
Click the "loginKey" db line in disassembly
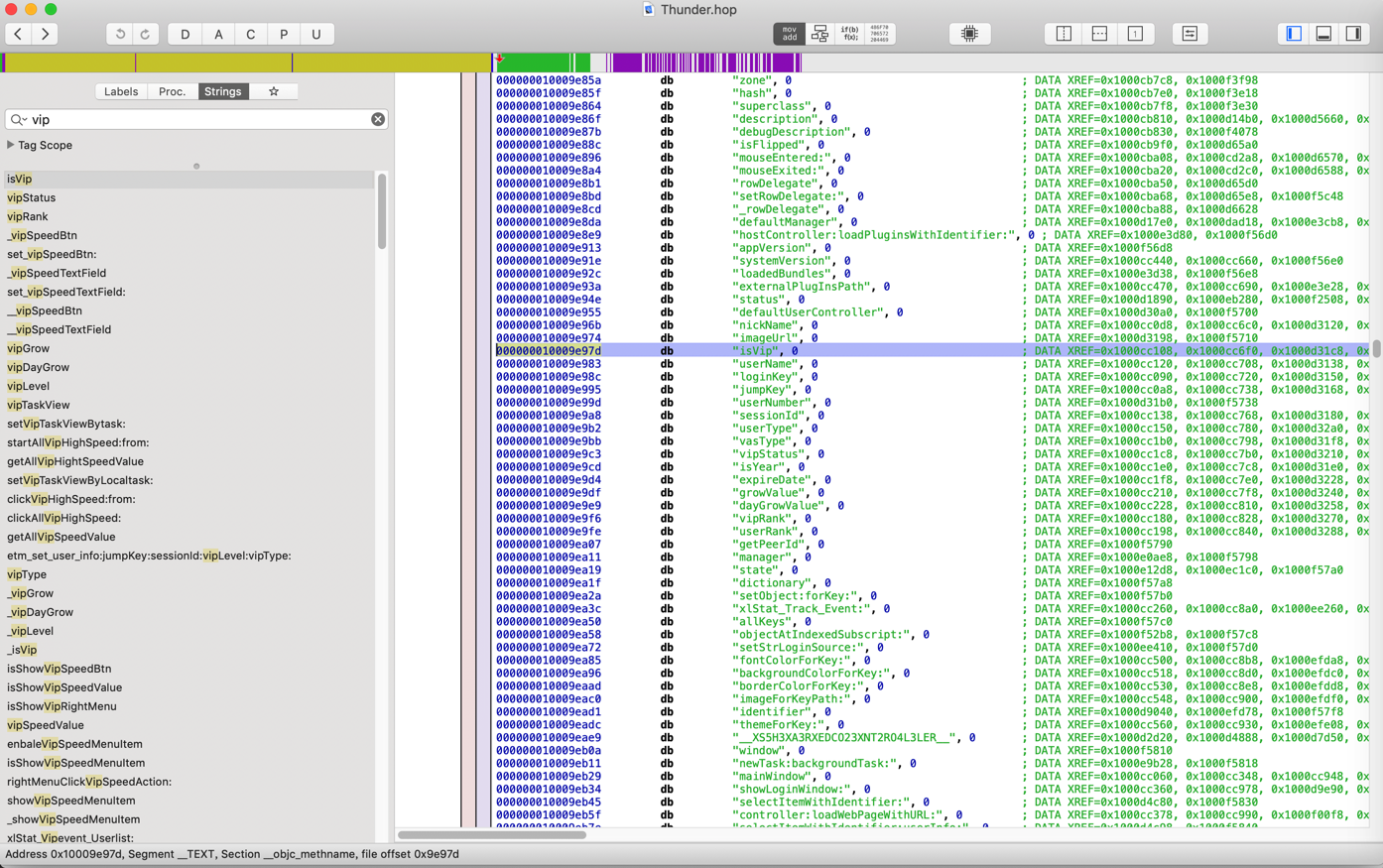coord(933,376)
